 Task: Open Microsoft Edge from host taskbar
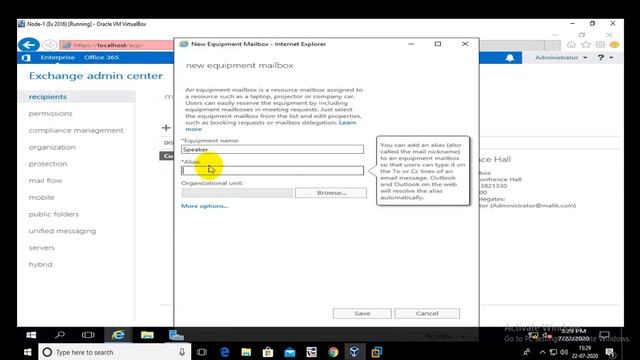224,352
